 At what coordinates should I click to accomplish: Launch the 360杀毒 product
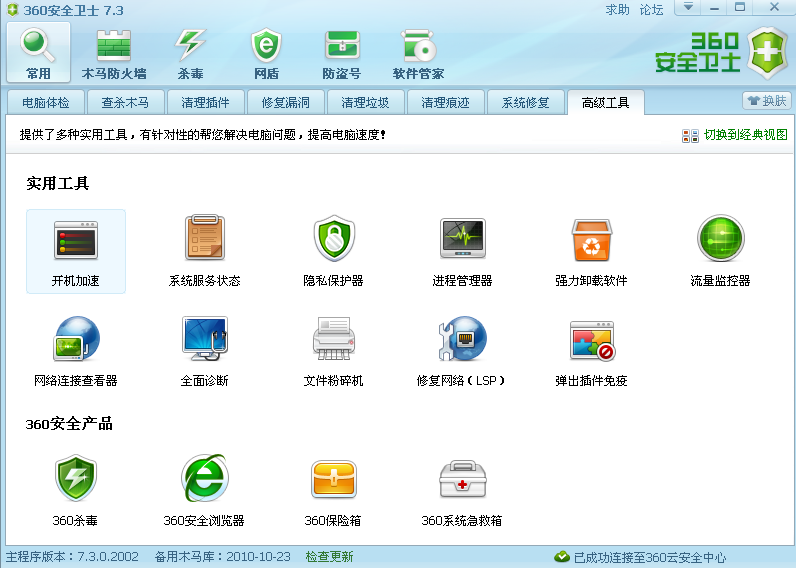76,490
